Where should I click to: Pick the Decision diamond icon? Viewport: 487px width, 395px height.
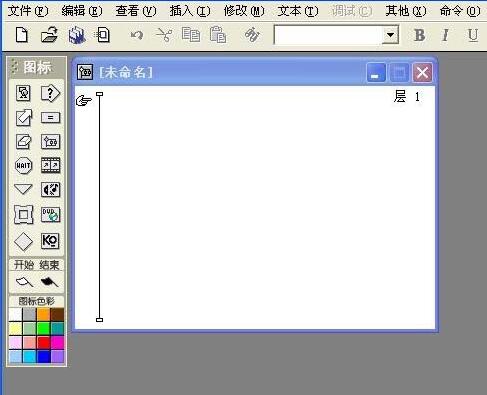click(23, 241)
